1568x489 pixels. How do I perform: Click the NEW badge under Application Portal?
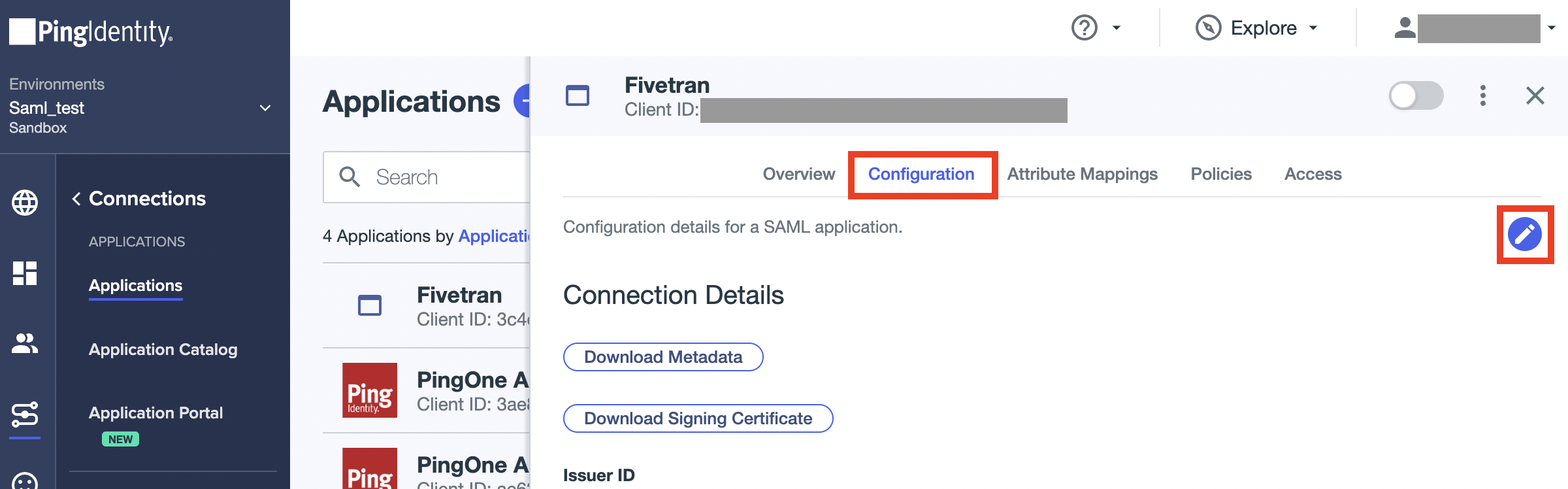120,439
